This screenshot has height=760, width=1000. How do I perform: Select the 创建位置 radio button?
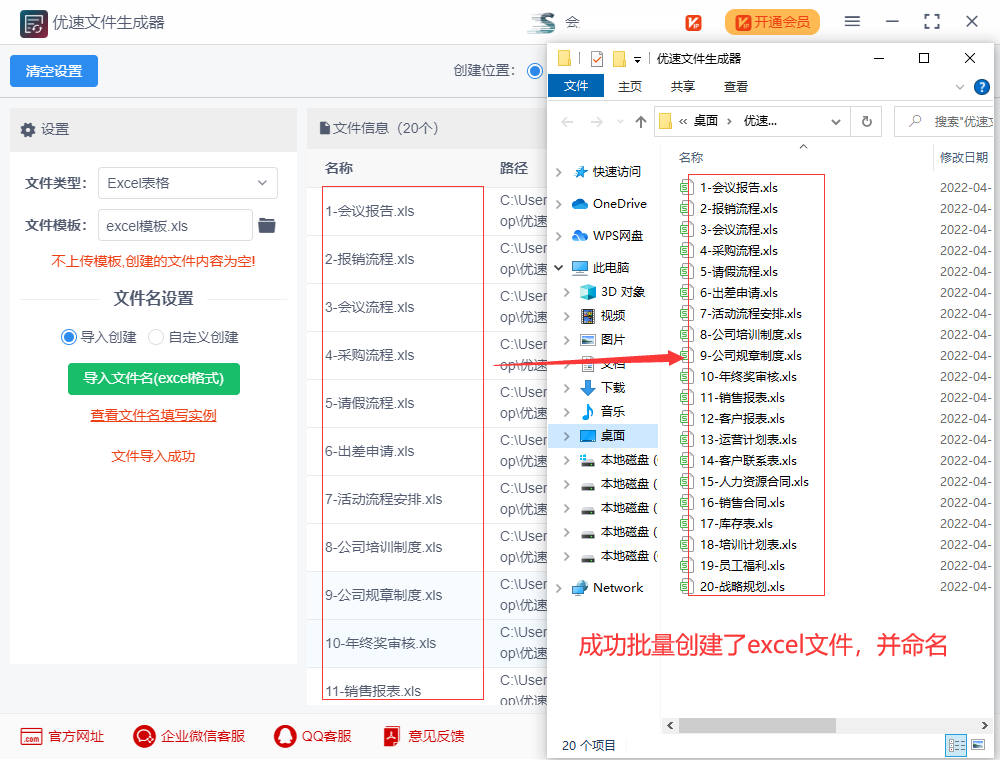point(535,71)
